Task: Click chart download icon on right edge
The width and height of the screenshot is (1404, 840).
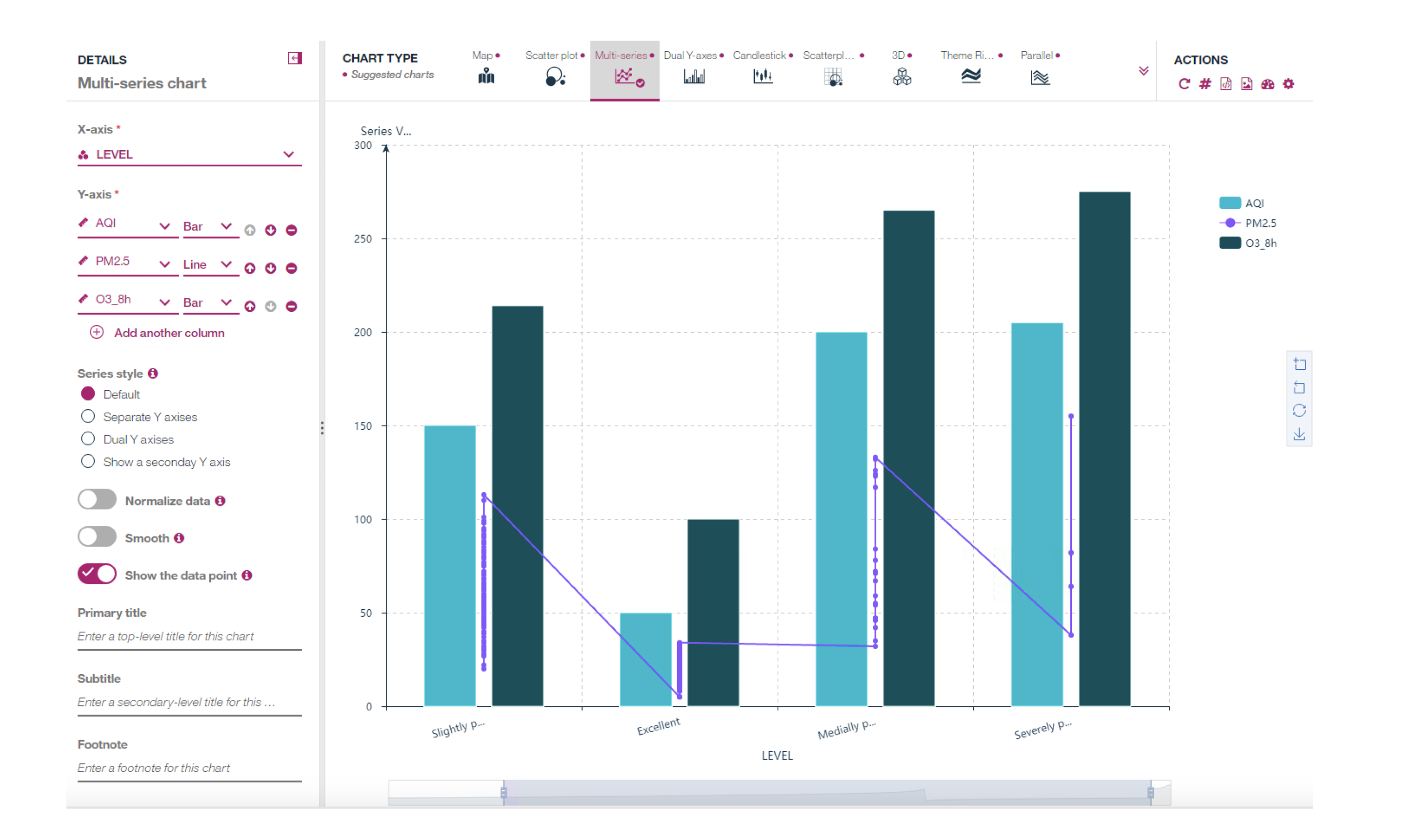Action: point(1299,434)
